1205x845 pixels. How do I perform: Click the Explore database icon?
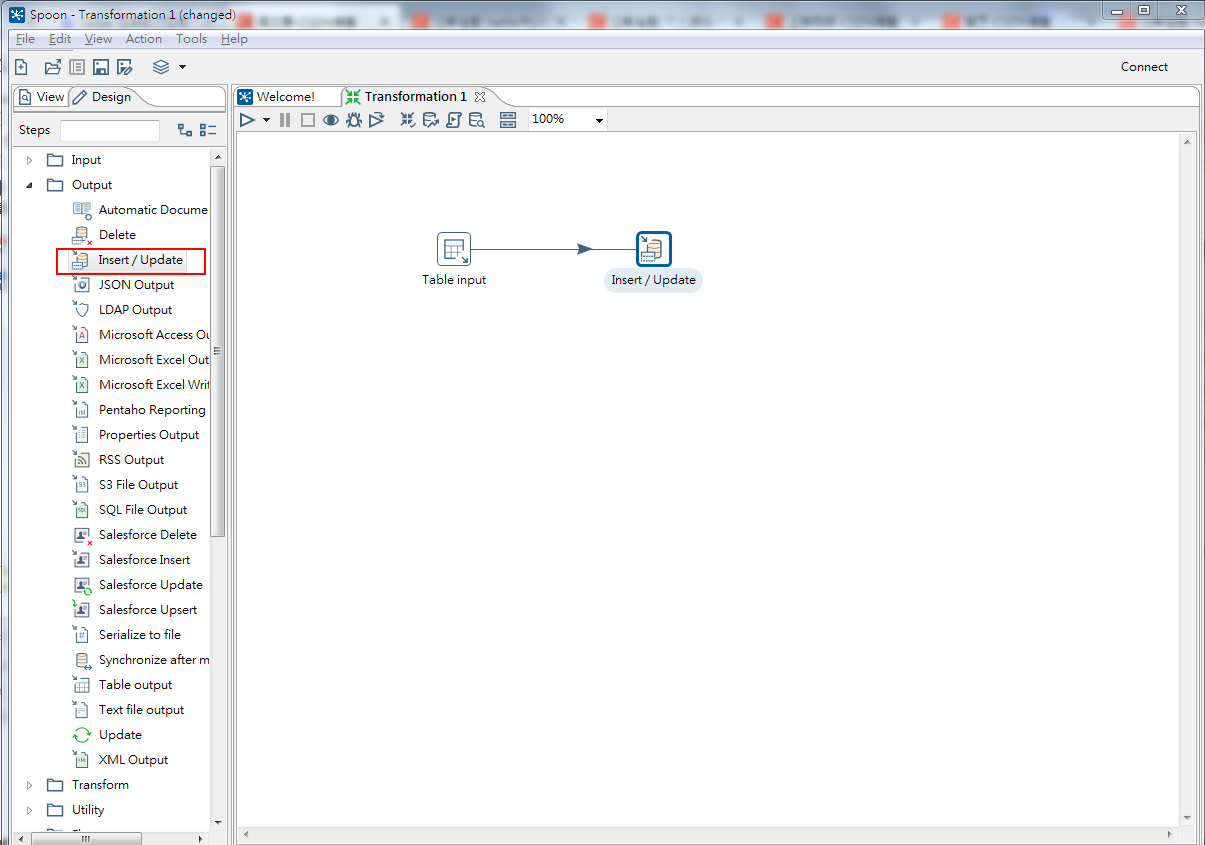477,120
